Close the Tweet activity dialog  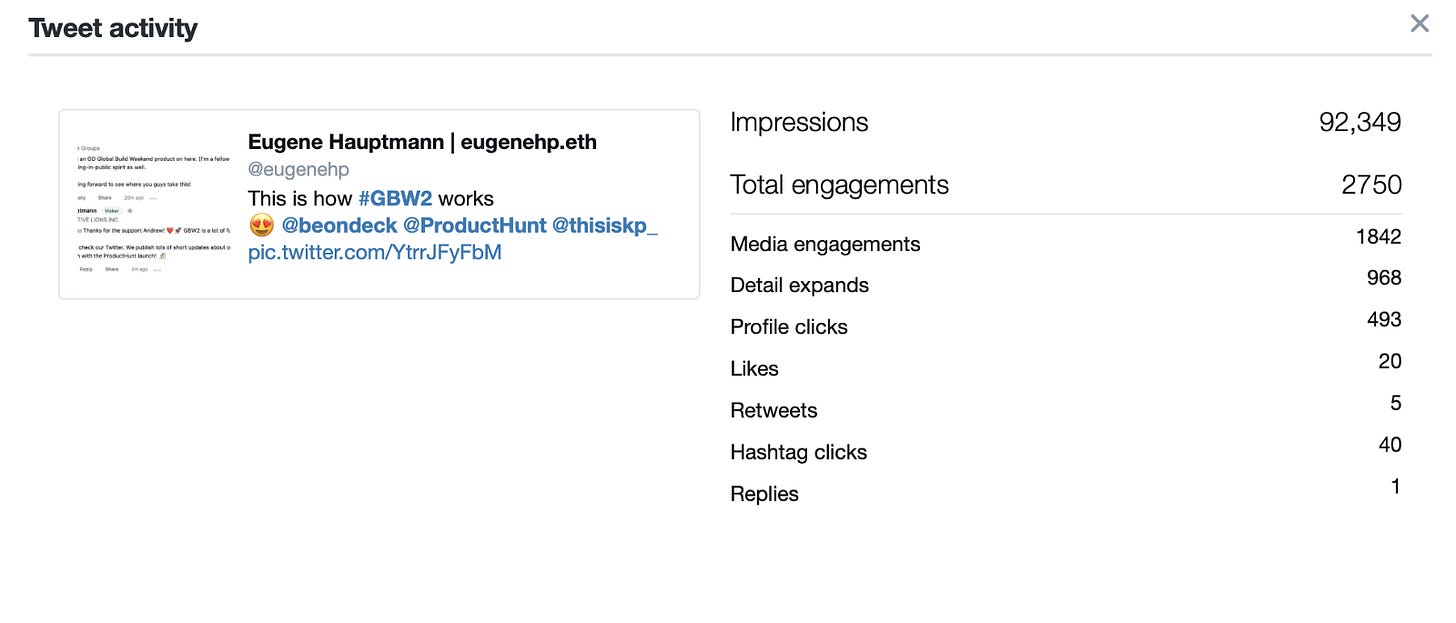(1419, 23)
